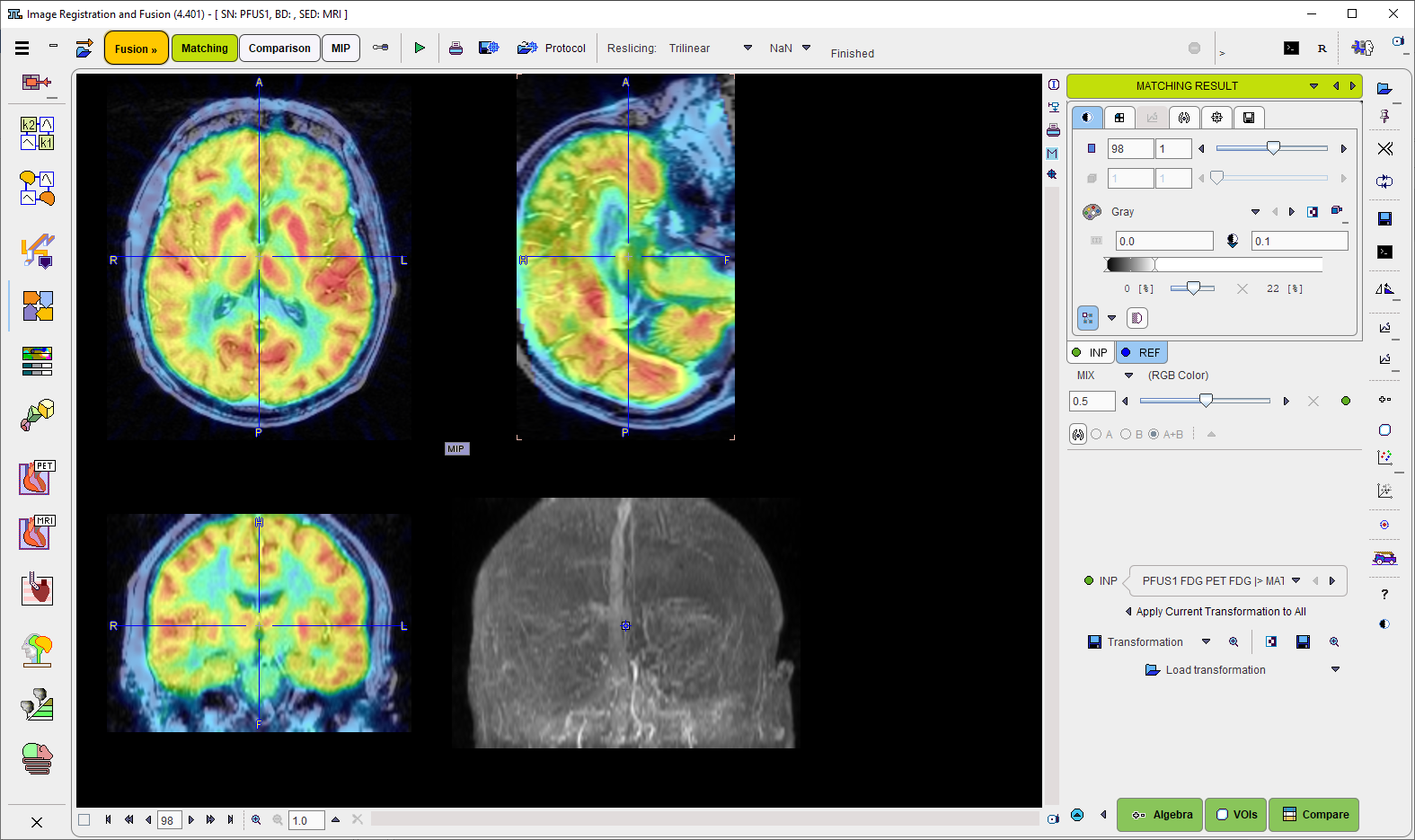Click the save-with-settings floppy icon in toolbar

coord(489,49)
